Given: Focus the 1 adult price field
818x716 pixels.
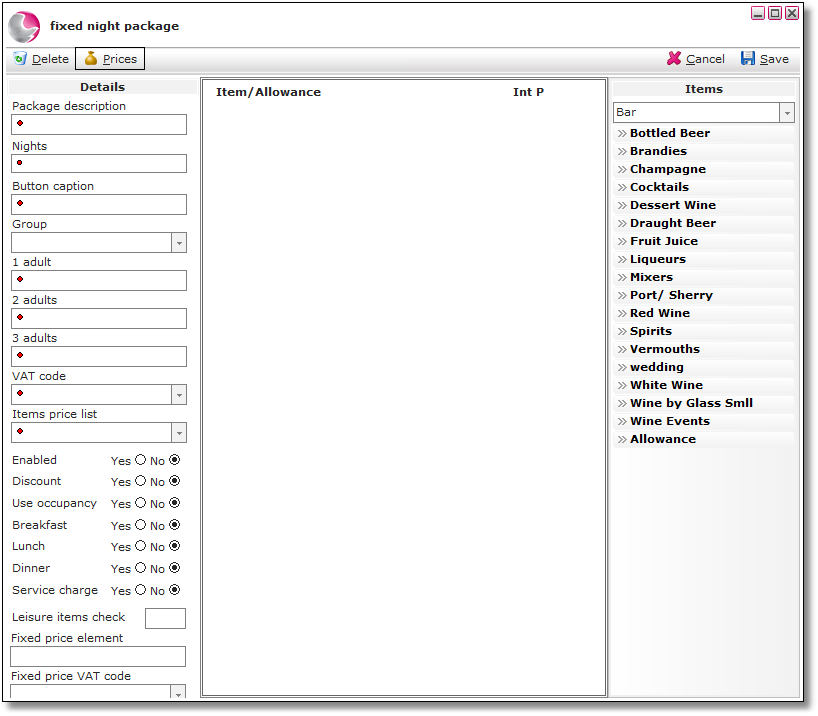Looking at the screenshot, I should pos(99,280).
